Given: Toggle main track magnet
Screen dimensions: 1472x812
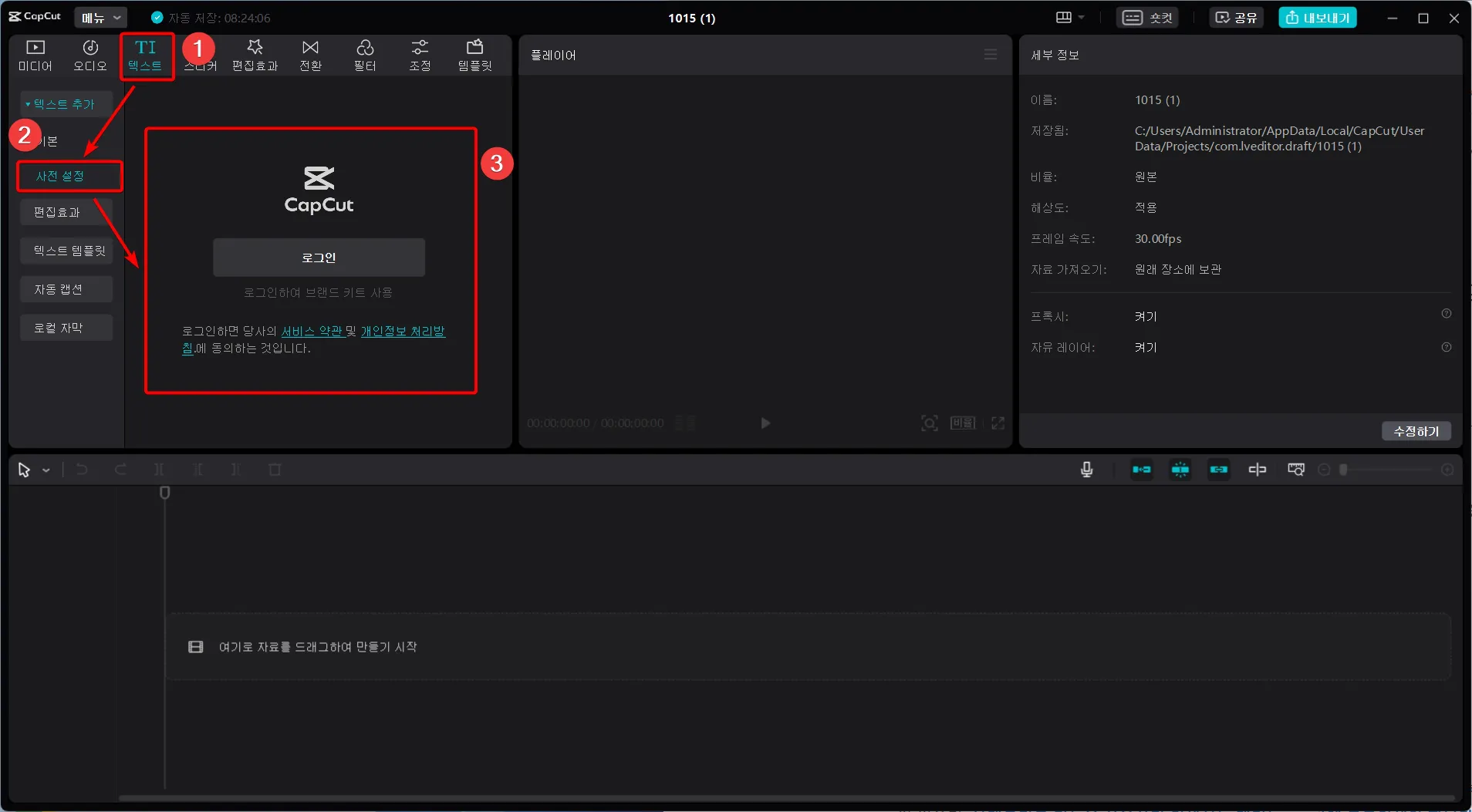Looking at the screenshot, I should [1142, 470].
